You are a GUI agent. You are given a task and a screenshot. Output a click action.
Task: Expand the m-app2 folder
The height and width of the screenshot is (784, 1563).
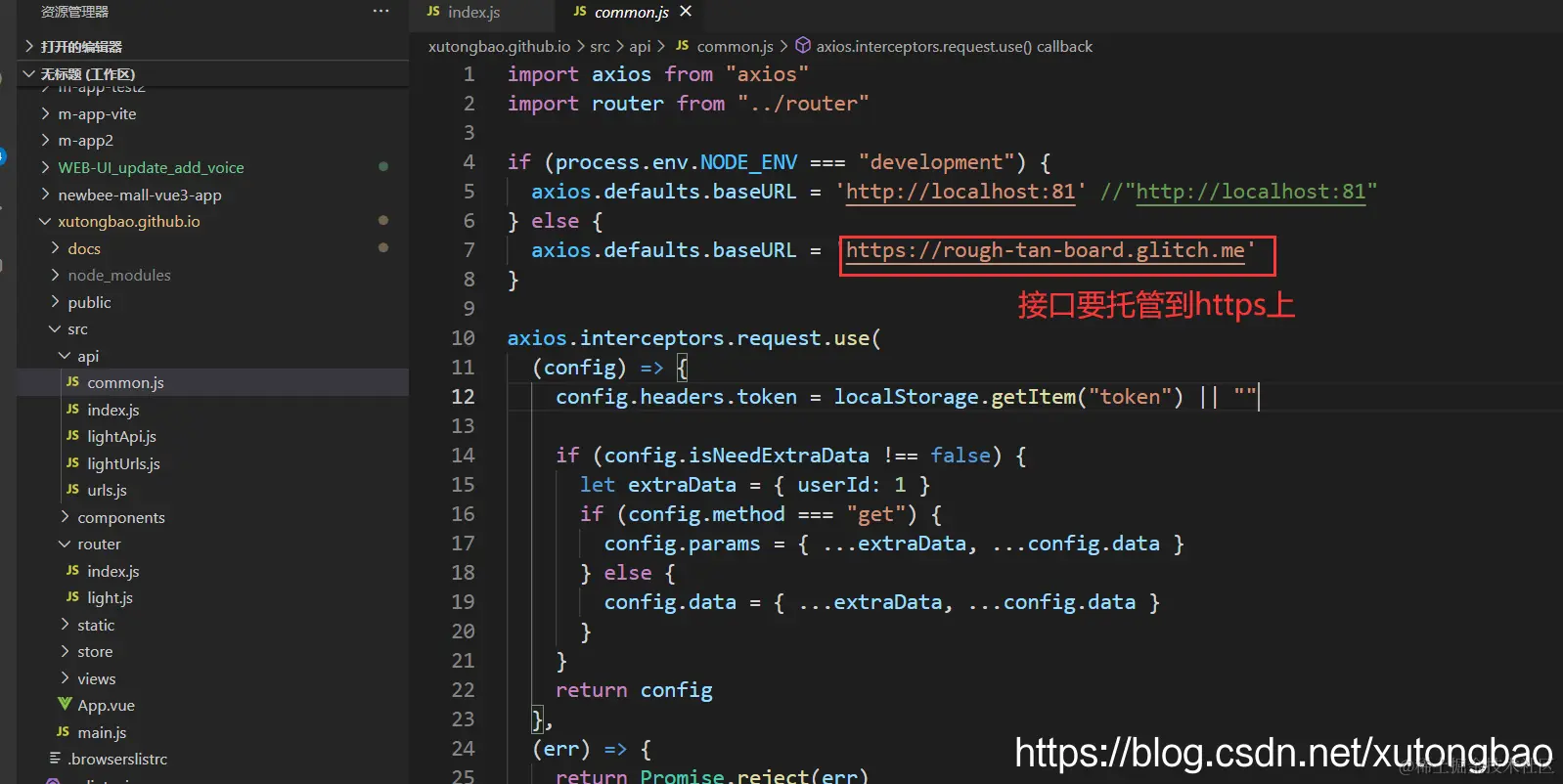coord(85,141)
